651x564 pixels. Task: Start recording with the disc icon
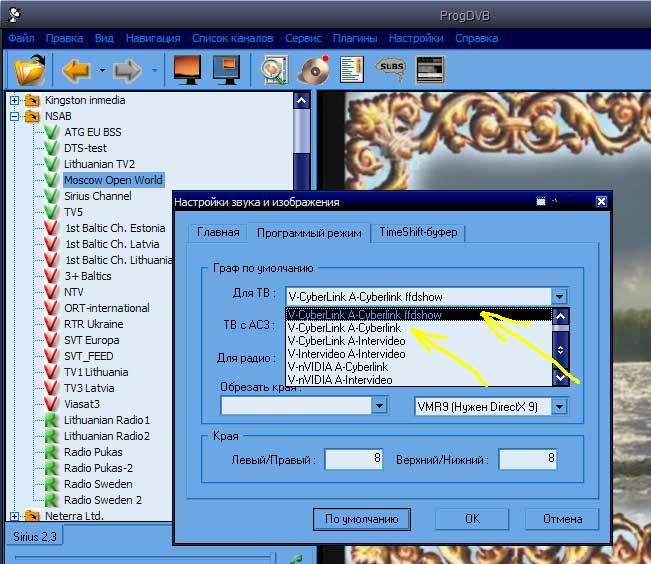click(x=313, y=70)
